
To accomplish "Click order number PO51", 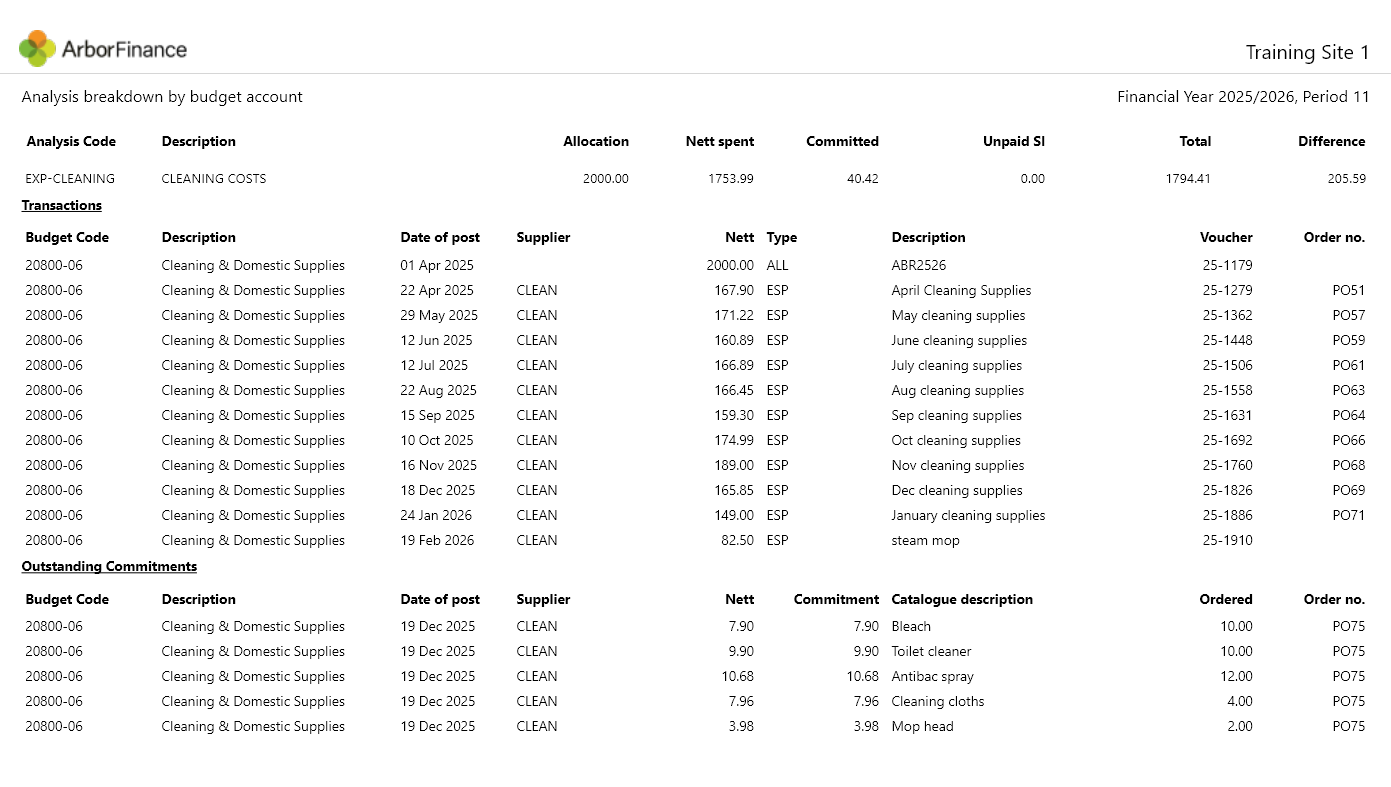I will pos(1349,290).
